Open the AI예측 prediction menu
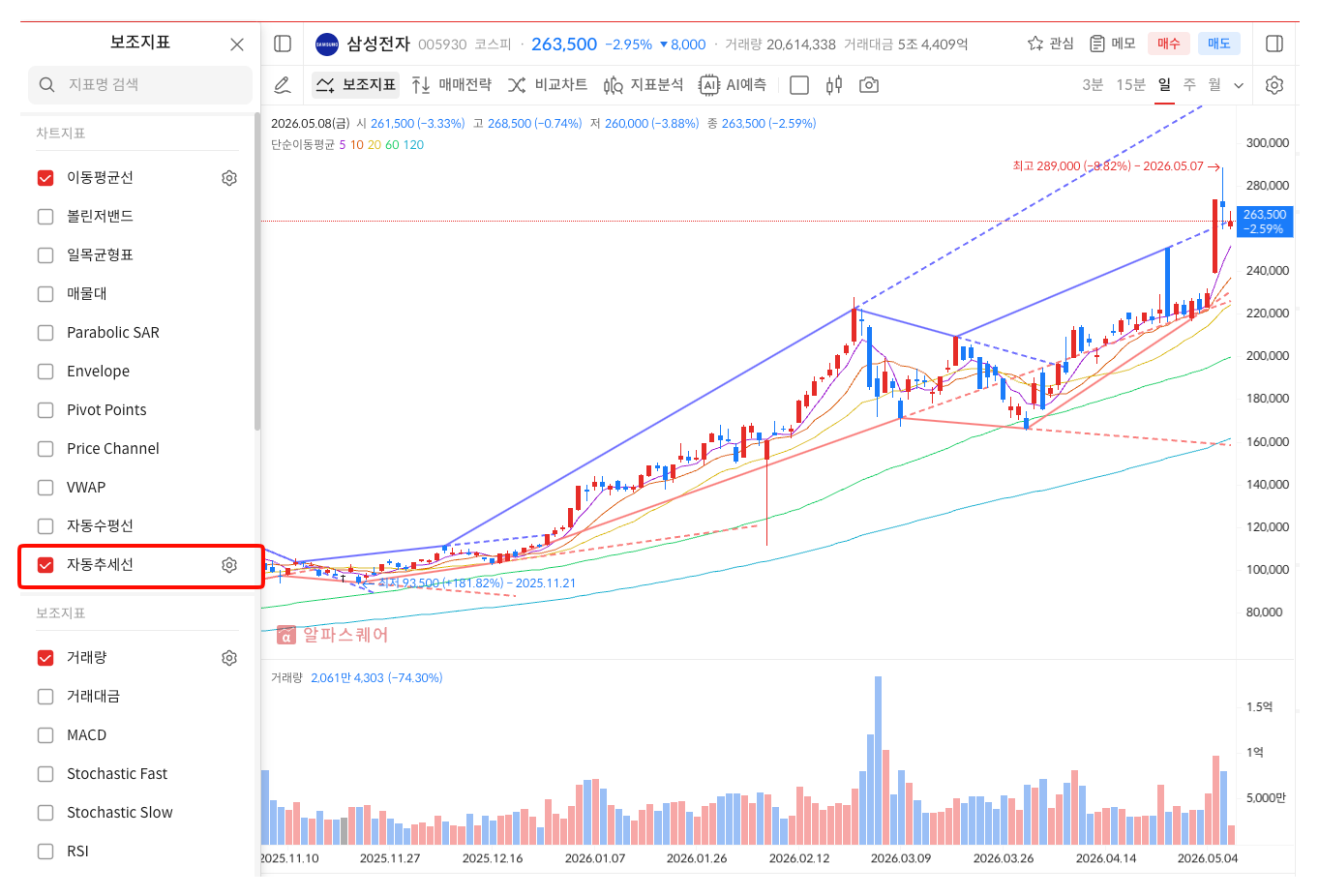Screen dimensions: 1319x896 [x=733, y=85]
